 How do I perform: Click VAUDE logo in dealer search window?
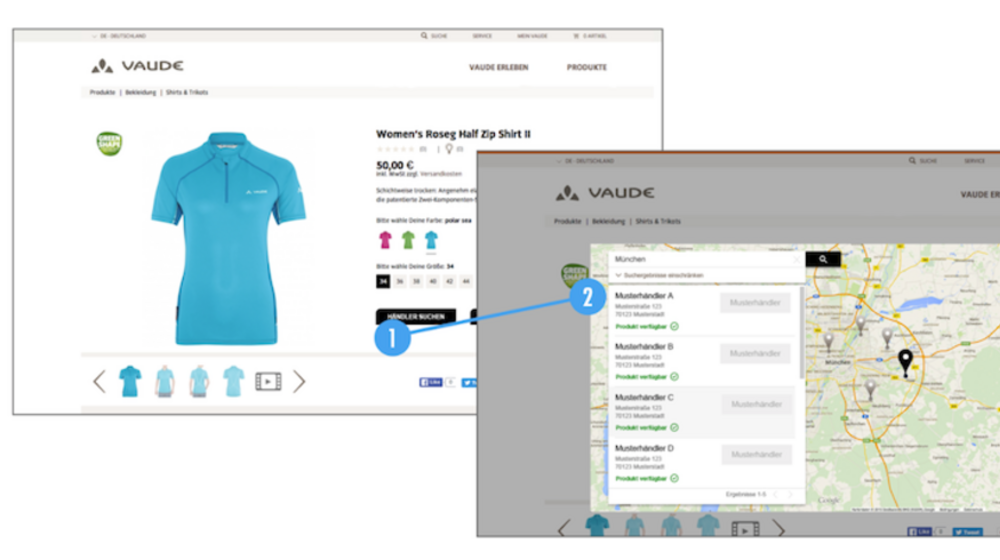pos(605,193)
